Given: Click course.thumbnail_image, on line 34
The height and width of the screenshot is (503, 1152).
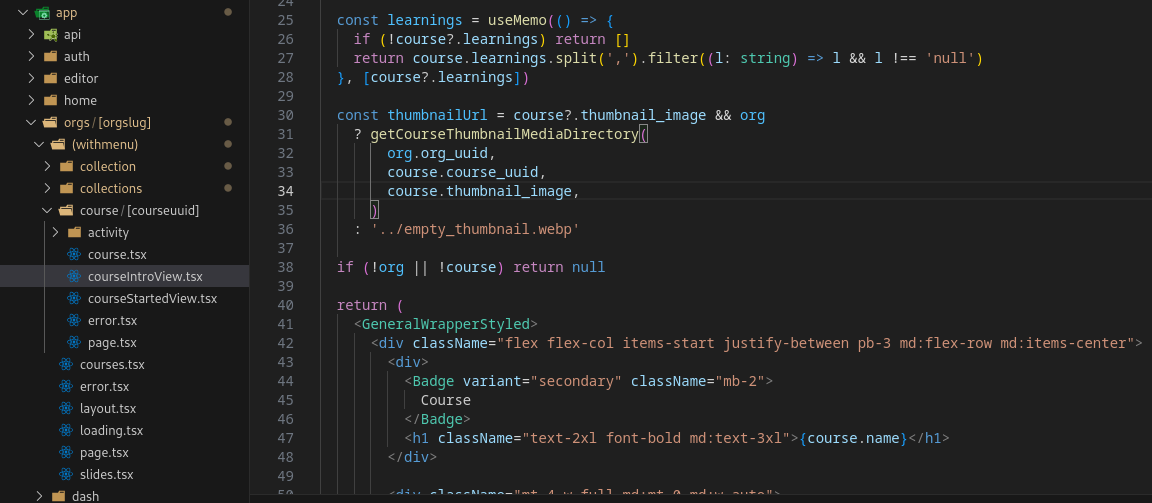Looking at the screenshot, I should click(483, 192).
